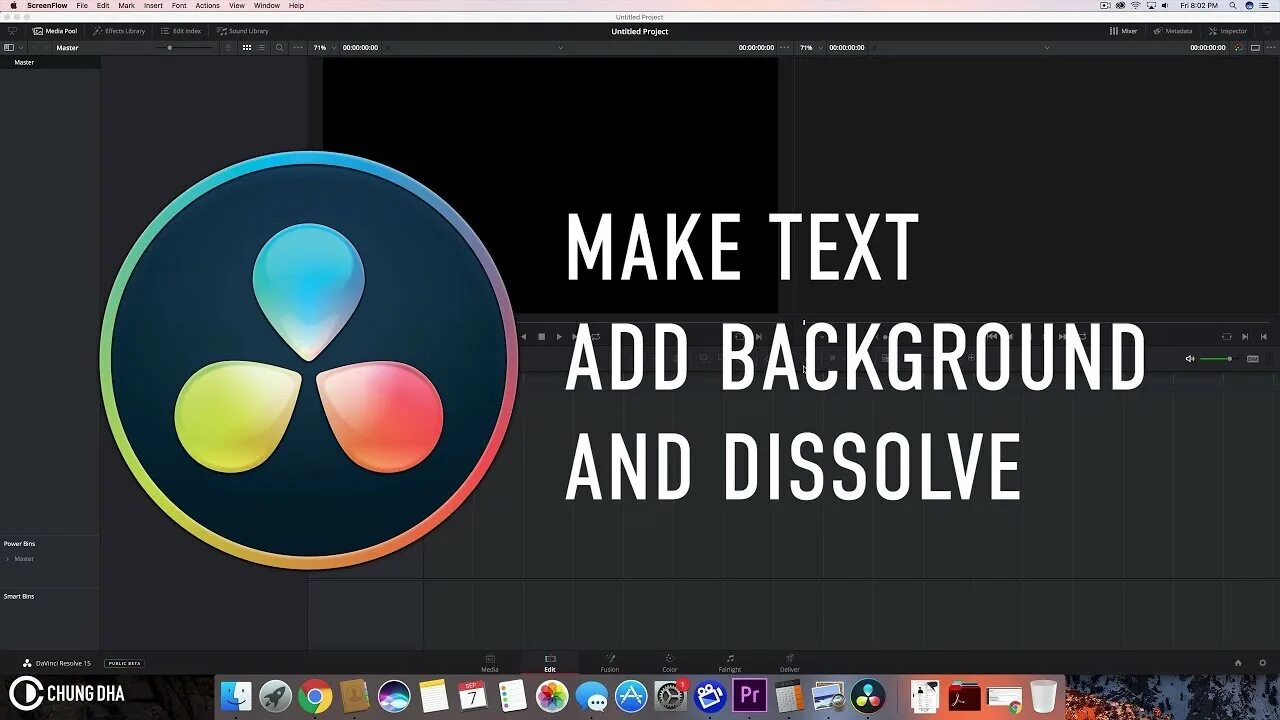Go to the Color page
The height and width of the screenshot is (720, 1280).
click(670, 663)
